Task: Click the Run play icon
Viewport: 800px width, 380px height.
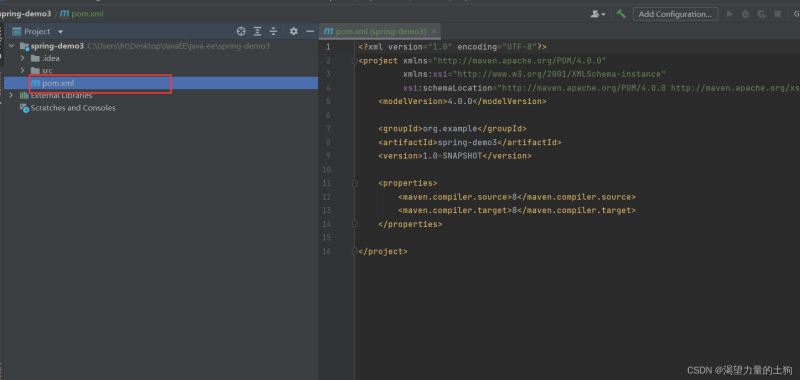Action: tap(730, 14)
